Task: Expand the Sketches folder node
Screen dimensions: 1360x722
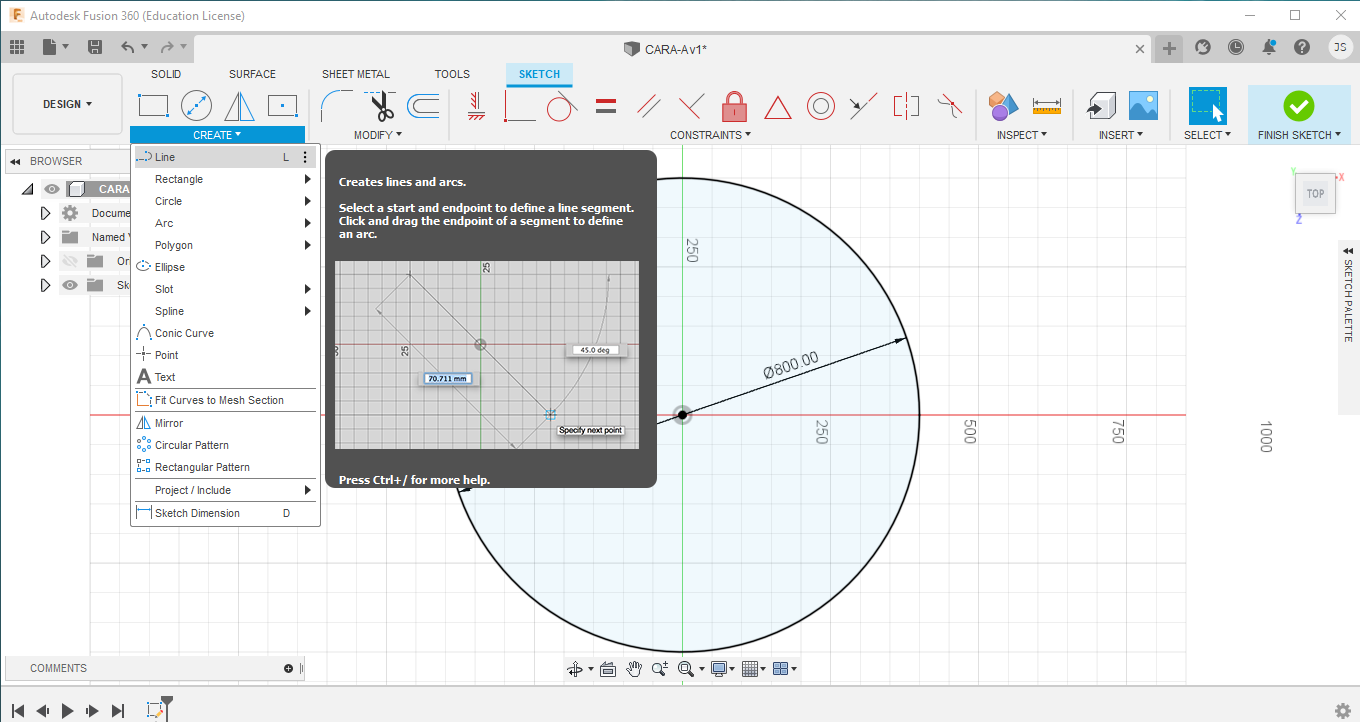Action: point(45,285)
